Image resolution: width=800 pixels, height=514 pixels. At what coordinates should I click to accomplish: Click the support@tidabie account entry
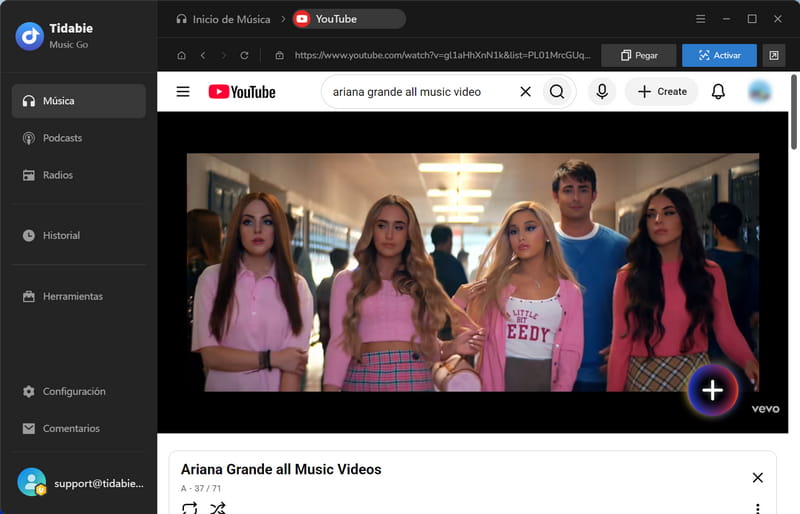pos(80,482)
